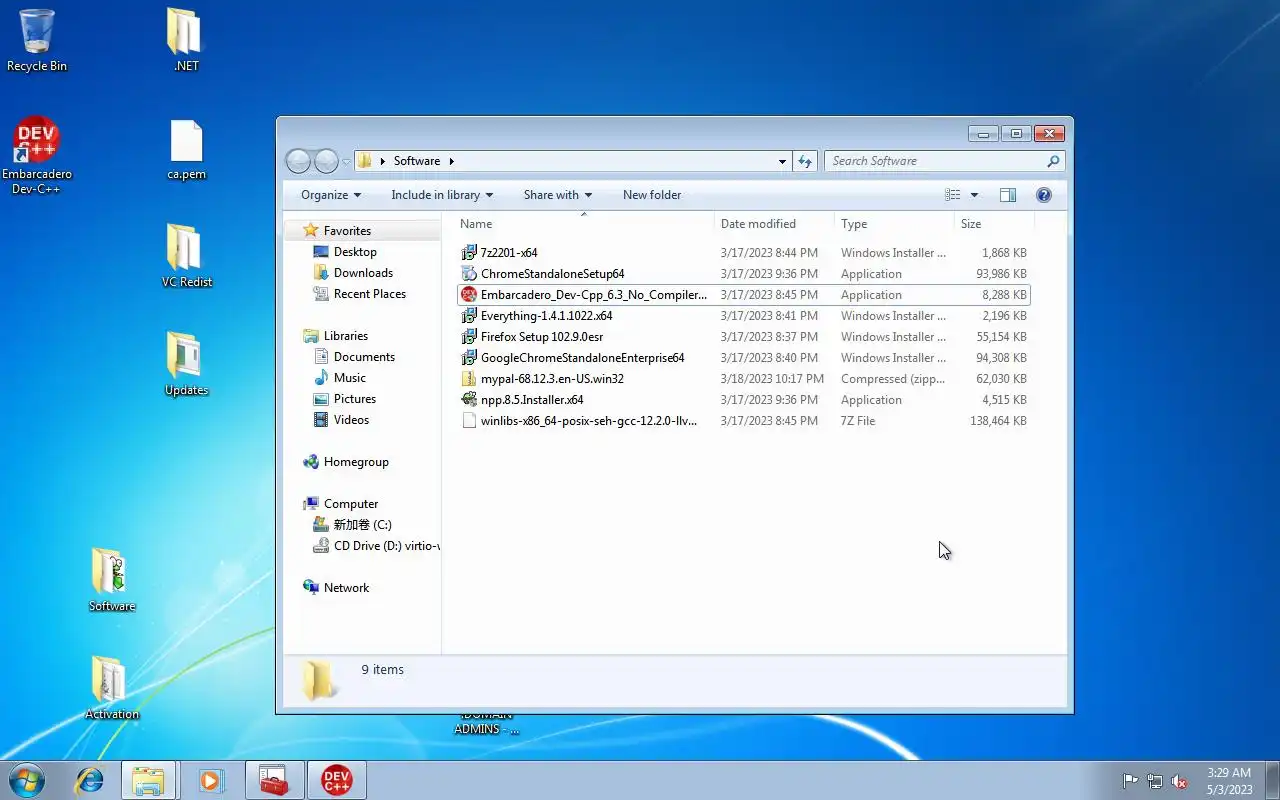This screenshot has height=800, width=1280.
Task: Click the npp.8.5.Installer.x64 file icon
Action: tap(469, 400)
